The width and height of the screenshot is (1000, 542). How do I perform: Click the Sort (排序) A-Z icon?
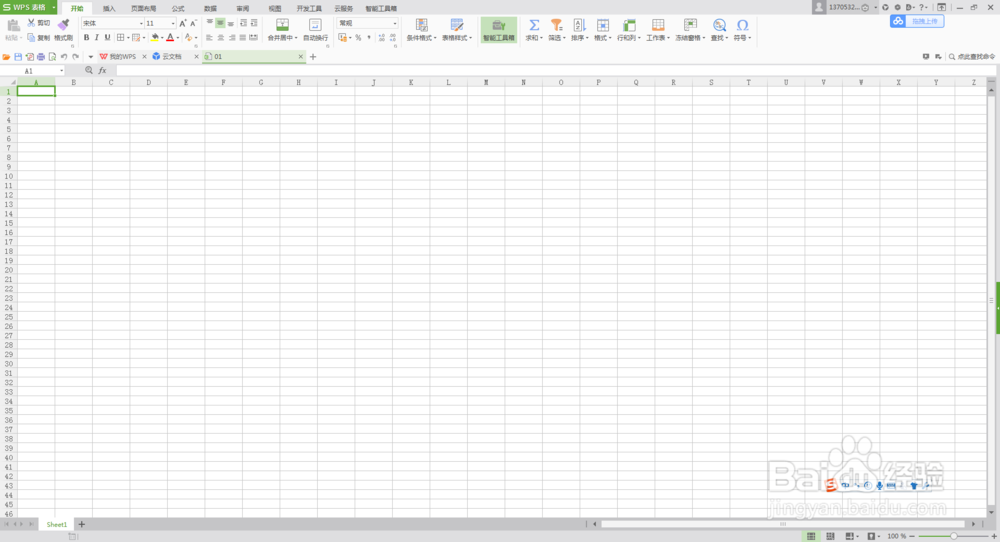[x=579, y=25]
